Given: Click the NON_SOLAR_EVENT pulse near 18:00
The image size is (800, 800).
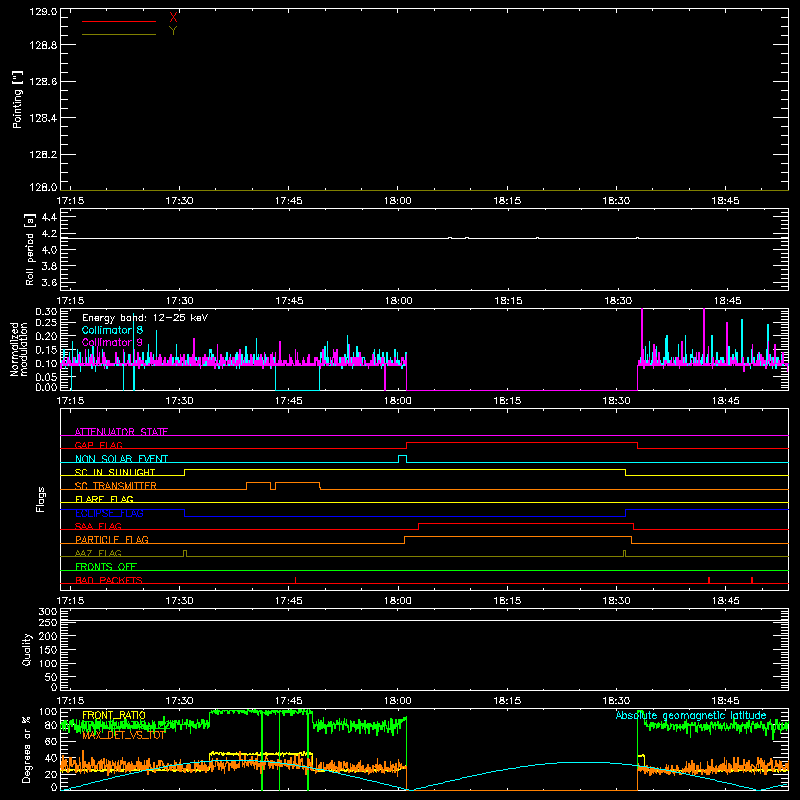Looking at the screenshot, I should pyautogui.click(x=402, y=458).
